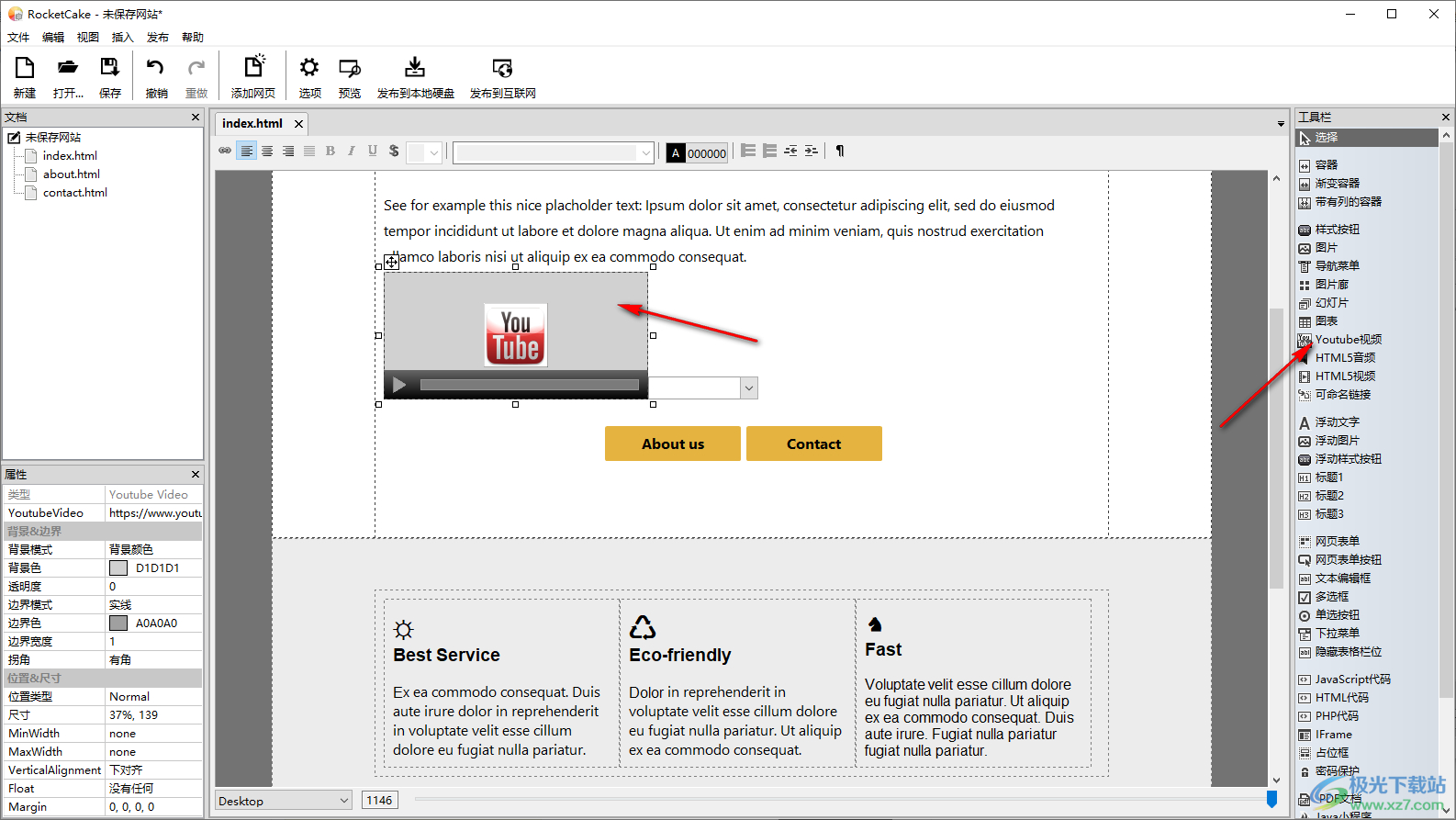Toggle the second list style button
Viewport: 1456px width, 820px height.
tap(769, 152)
